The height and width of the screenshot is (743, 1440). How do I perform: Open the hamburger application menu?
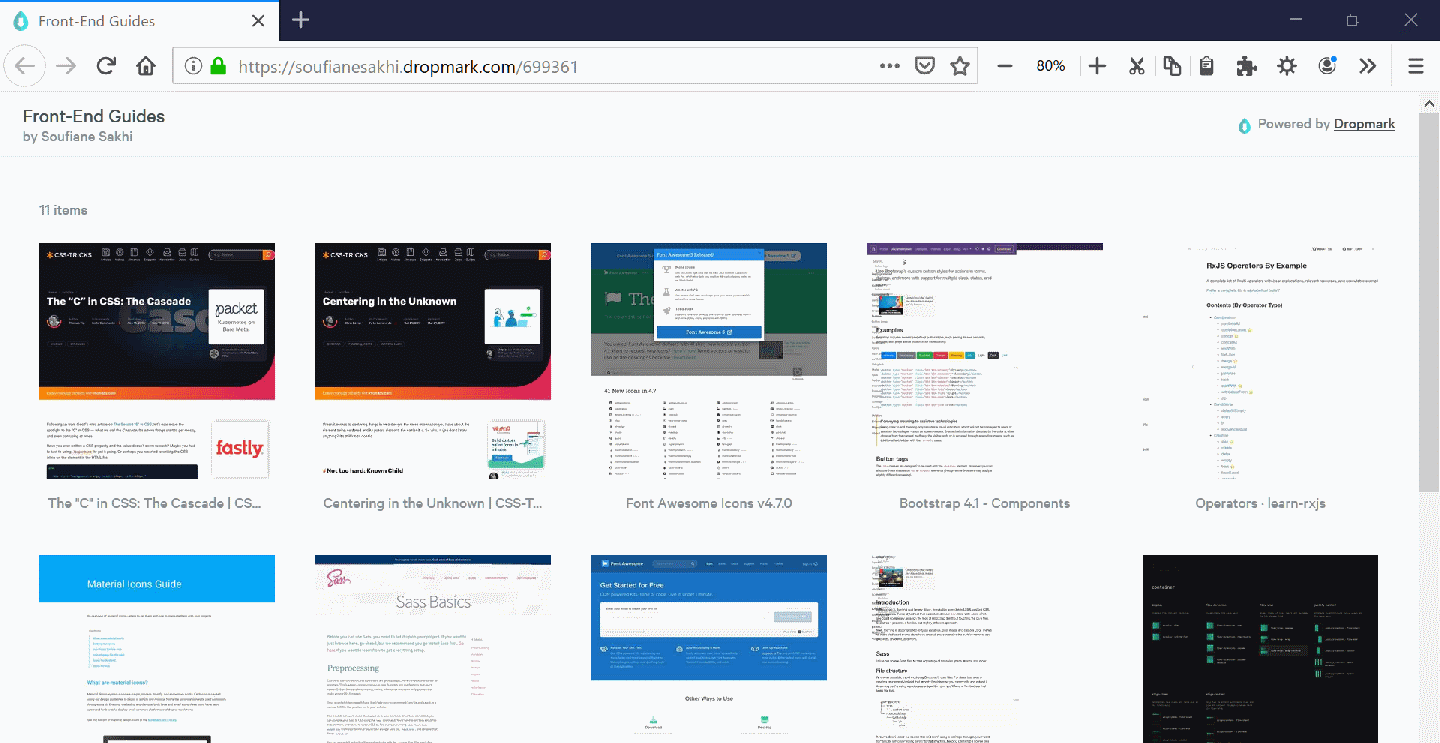1415,66
